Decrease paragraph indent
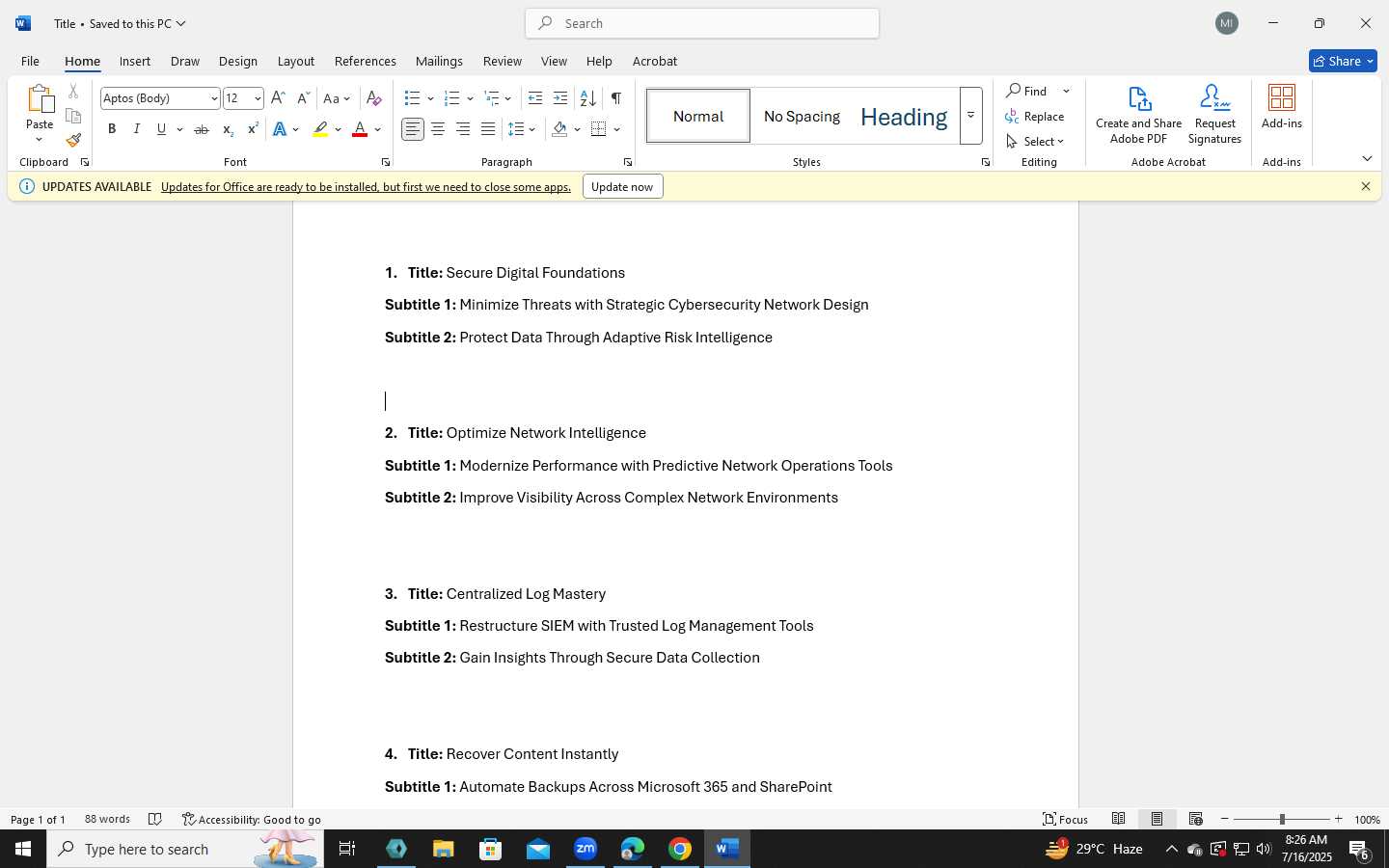Screen dimensions: 1389x868 pyautogui.click(x=535, y=98)
